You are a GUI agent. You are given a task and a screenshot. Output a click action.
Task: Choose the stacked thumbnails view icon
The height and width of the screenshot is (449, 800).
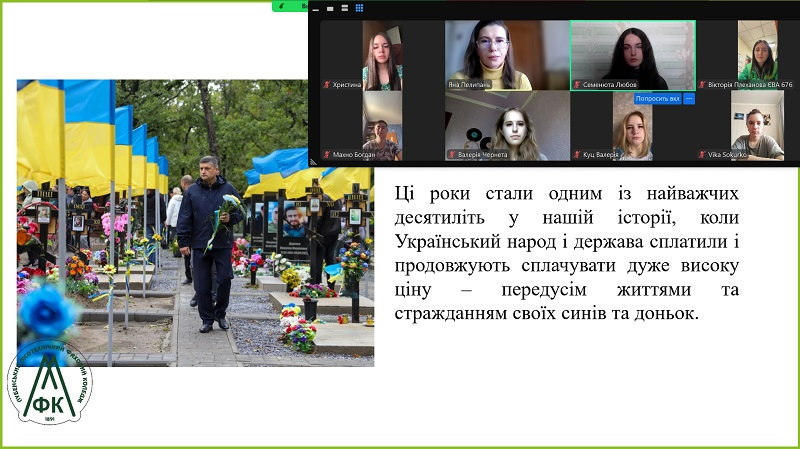[x=344, y=8]
